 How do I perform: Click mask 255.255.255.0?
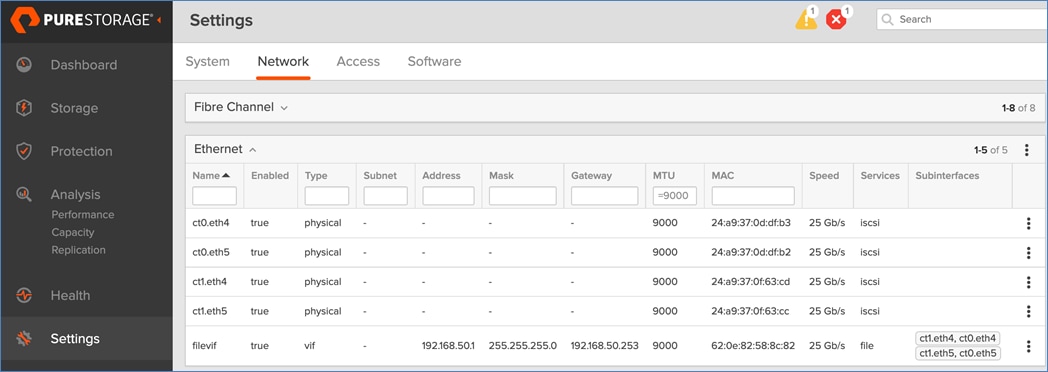523,346
